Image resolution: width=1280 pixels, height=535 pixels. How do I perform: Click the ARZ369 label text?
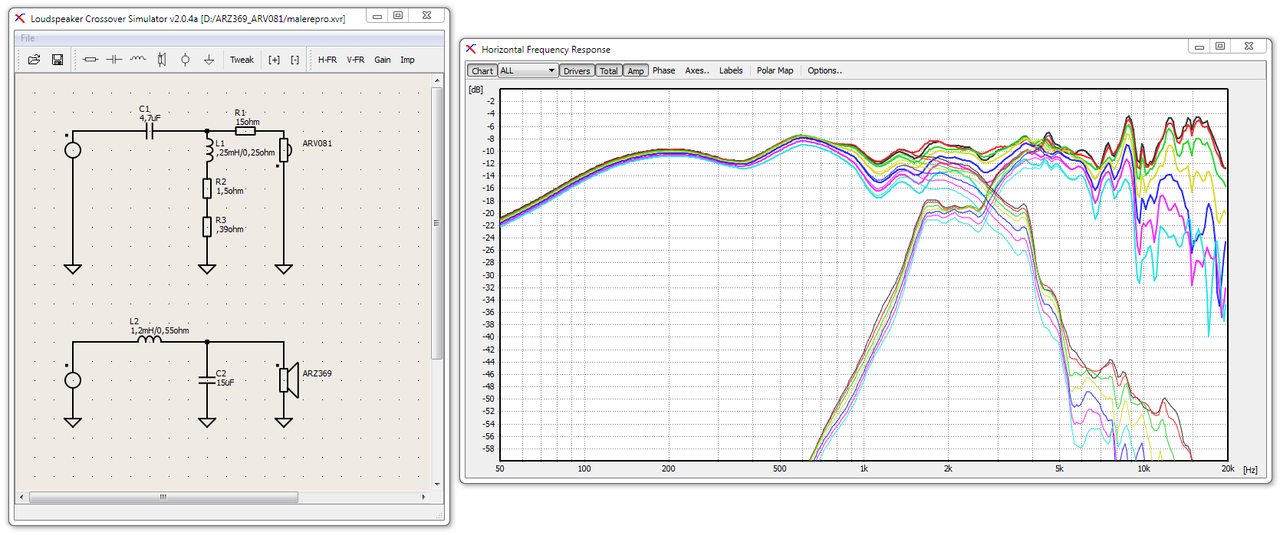tap(317, 373)
